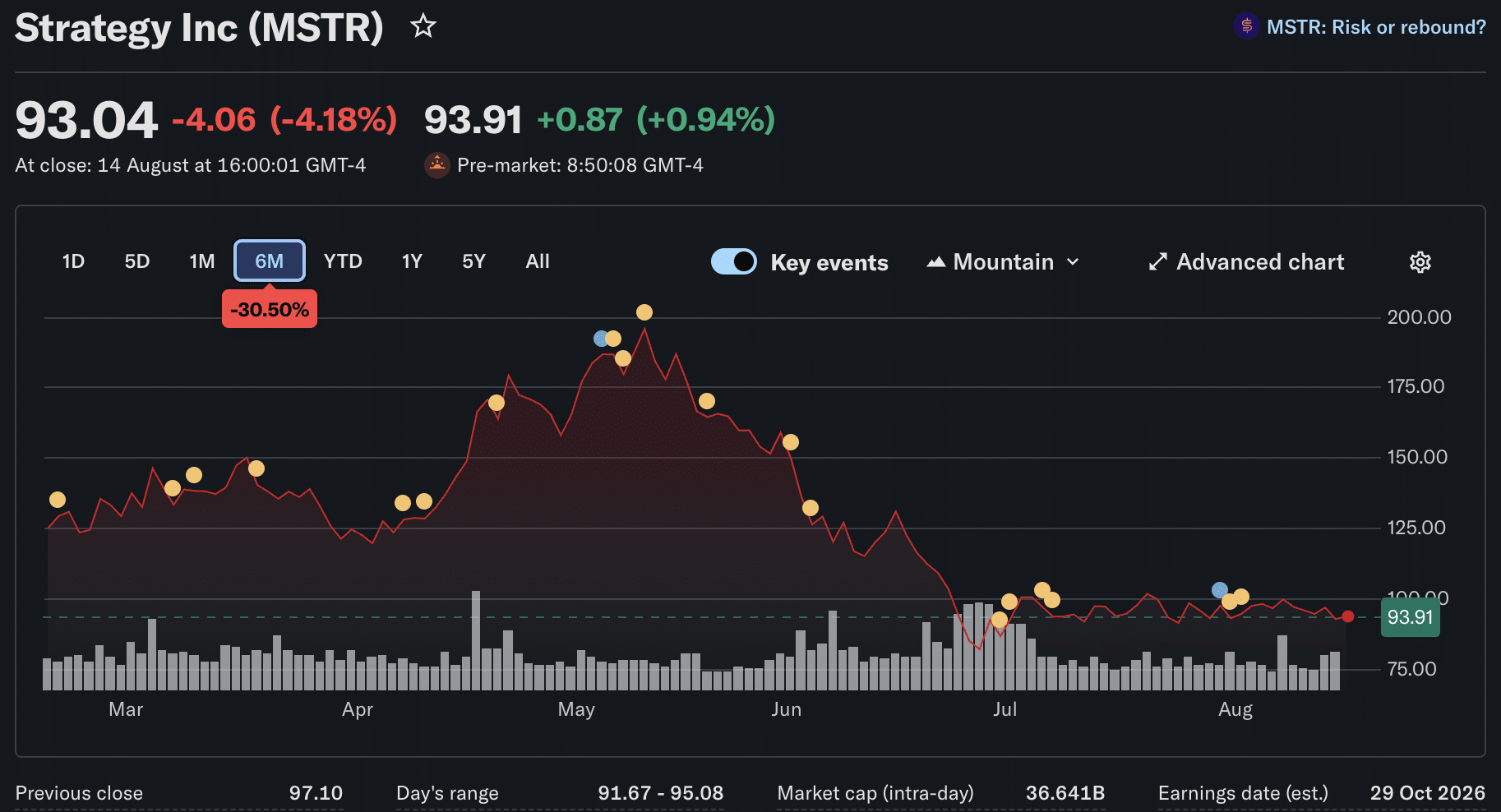Image resolution: width=1501 pixels, height=812 pixels.
Task: Click the -30.50% performance badge
Action: [x=270, y=310]
